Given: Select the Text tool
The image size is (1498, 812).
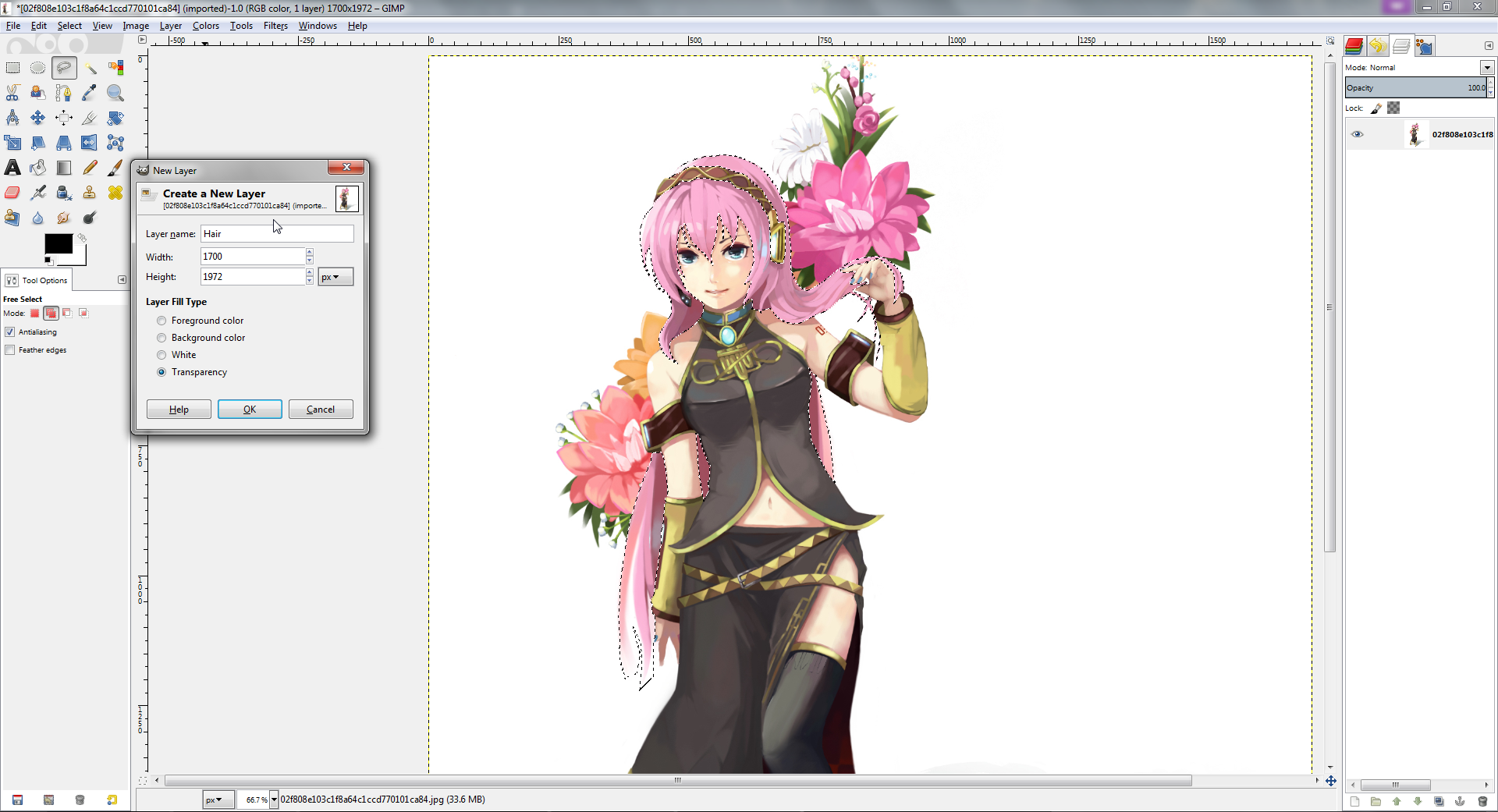Looking at the screenshot, I should (x=13, y=168).
